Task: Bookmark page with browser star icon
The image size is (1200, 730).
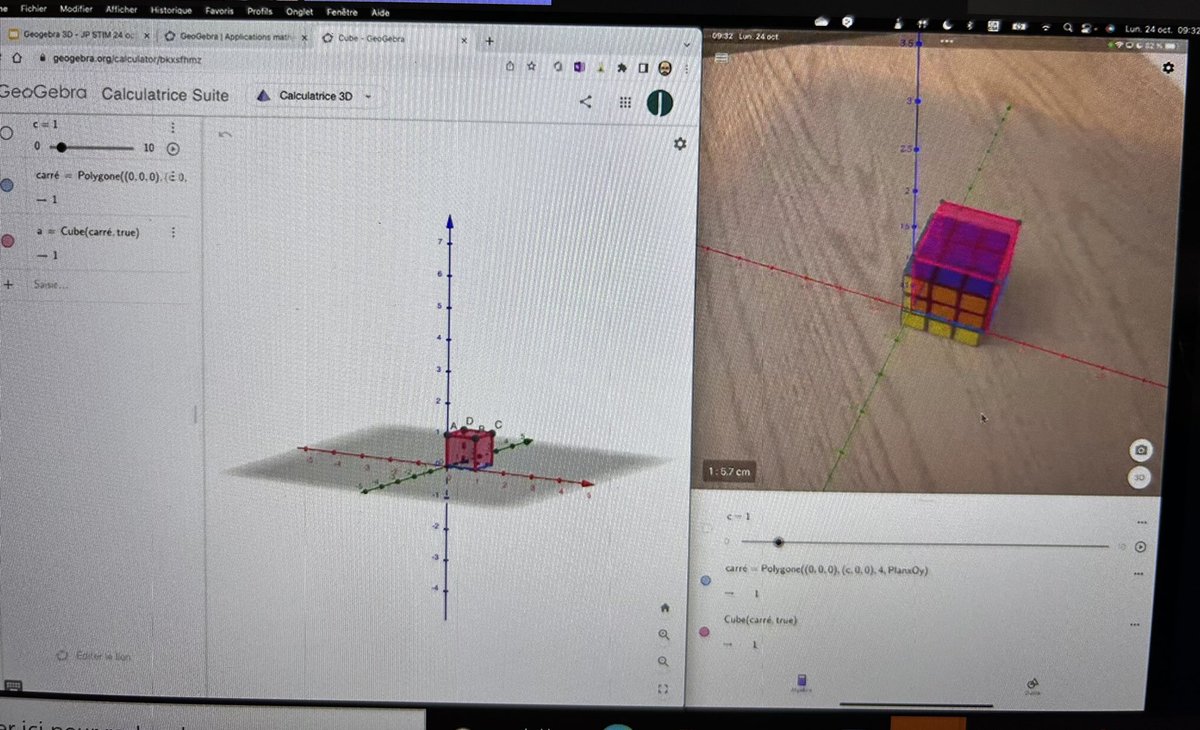Action: coord(532,66)
